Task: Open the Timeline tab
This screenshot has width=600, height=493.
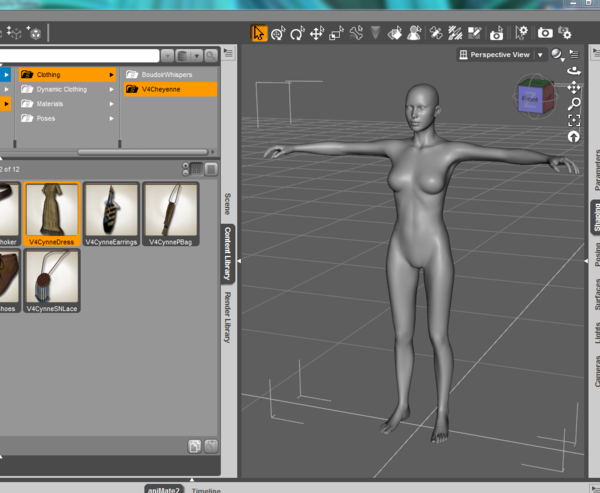Action: tap(206, 490)
